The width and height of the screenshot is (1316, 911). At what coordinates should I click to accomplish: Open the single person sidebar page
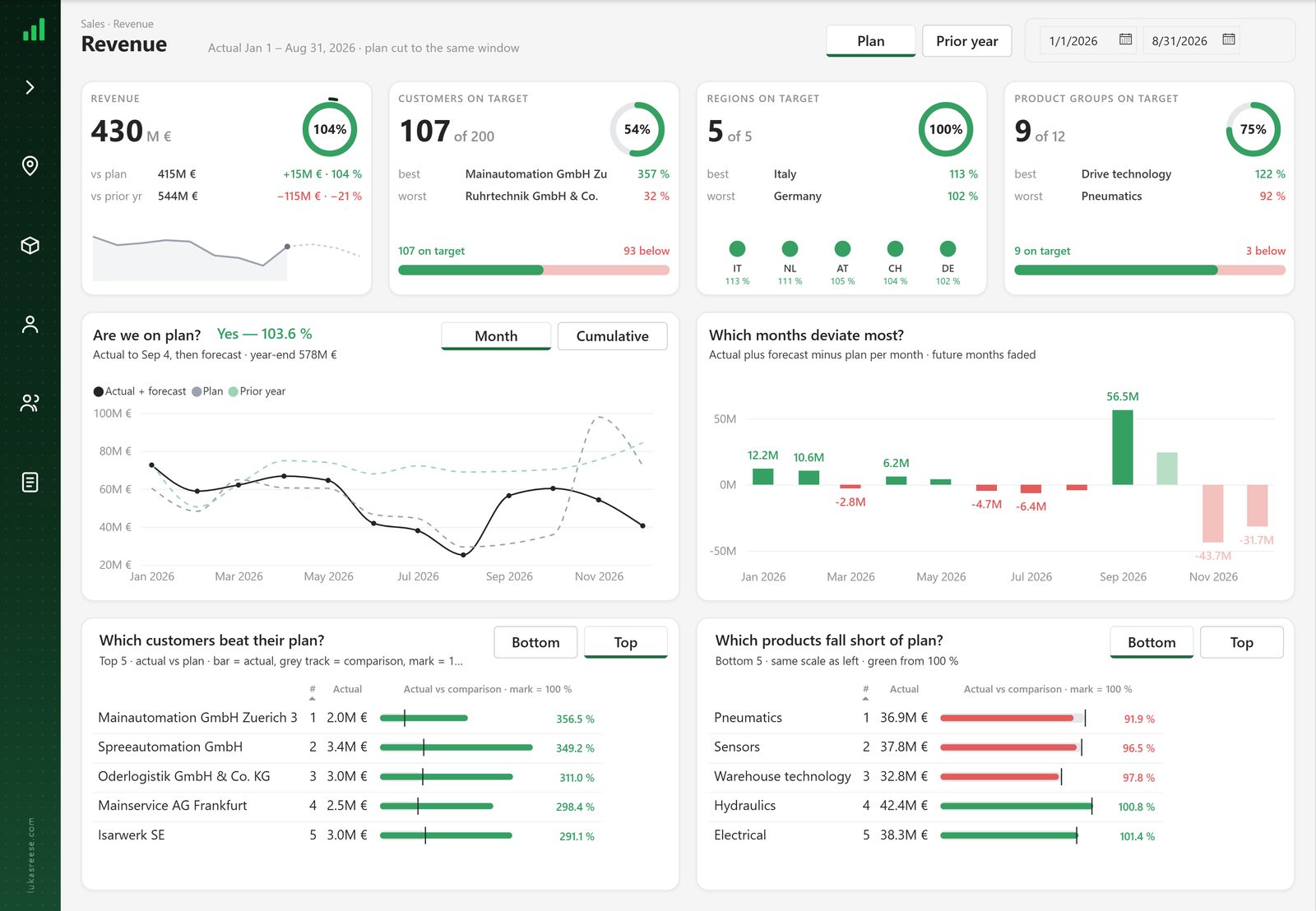coord(30,324)
